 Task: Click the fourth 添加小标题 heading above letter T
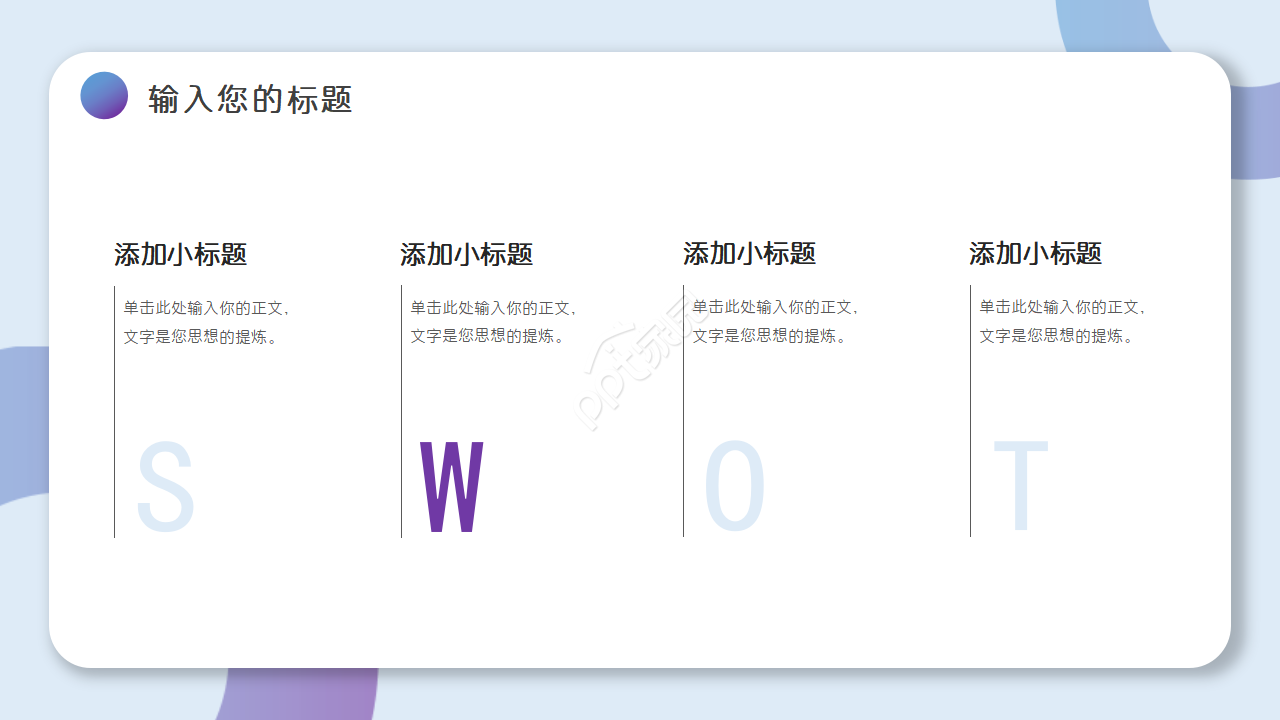[x=1034, y=255]
